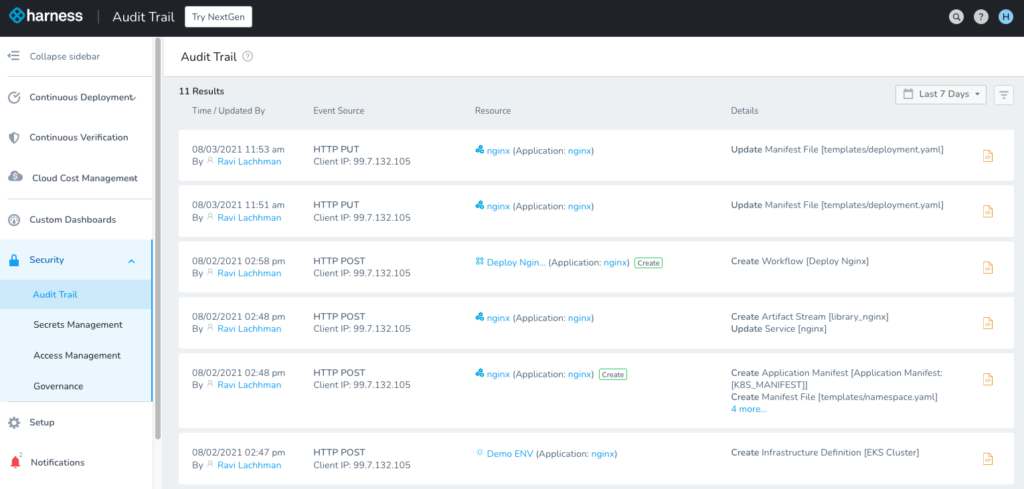Image resolution: width=1024 pixels, height=489 pixels.
Task: View YAML diff icon for Artifact Stream entry
Action: (x=988, y=323)
